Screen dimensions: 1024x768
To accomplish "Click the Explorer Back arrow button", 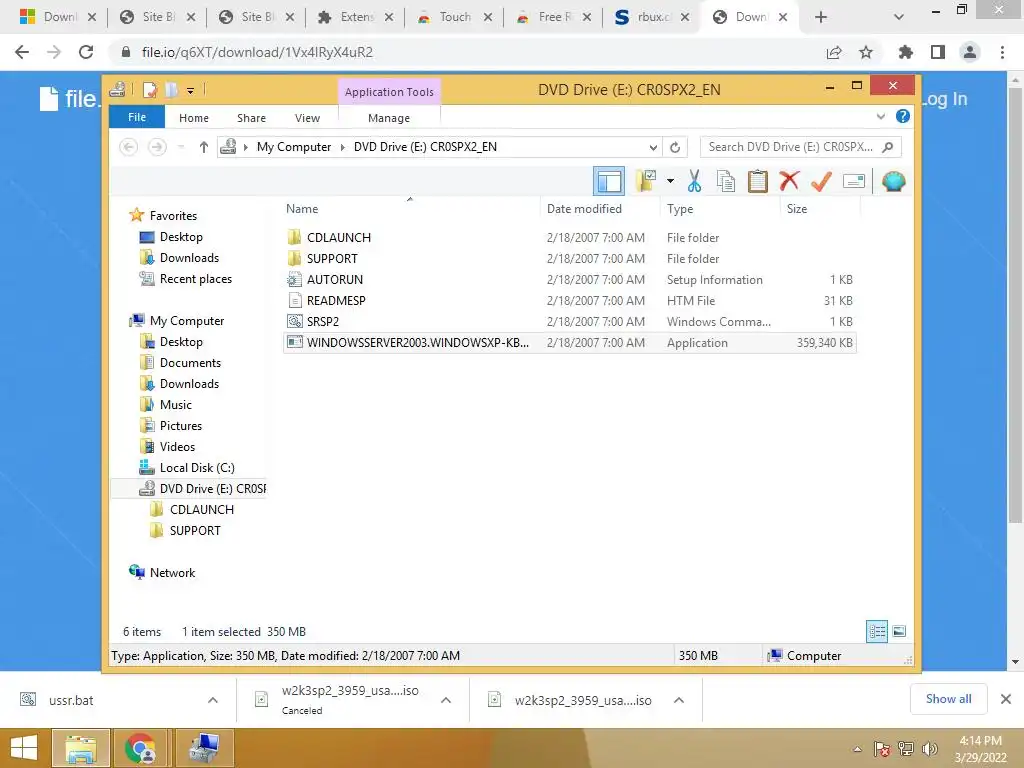I will click(129, 147).
